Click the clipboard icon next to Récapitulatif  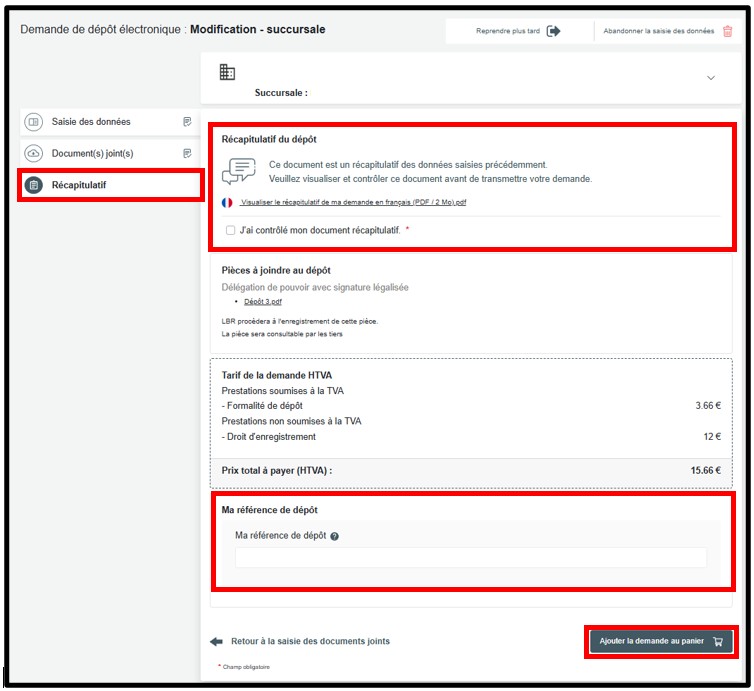34,185
